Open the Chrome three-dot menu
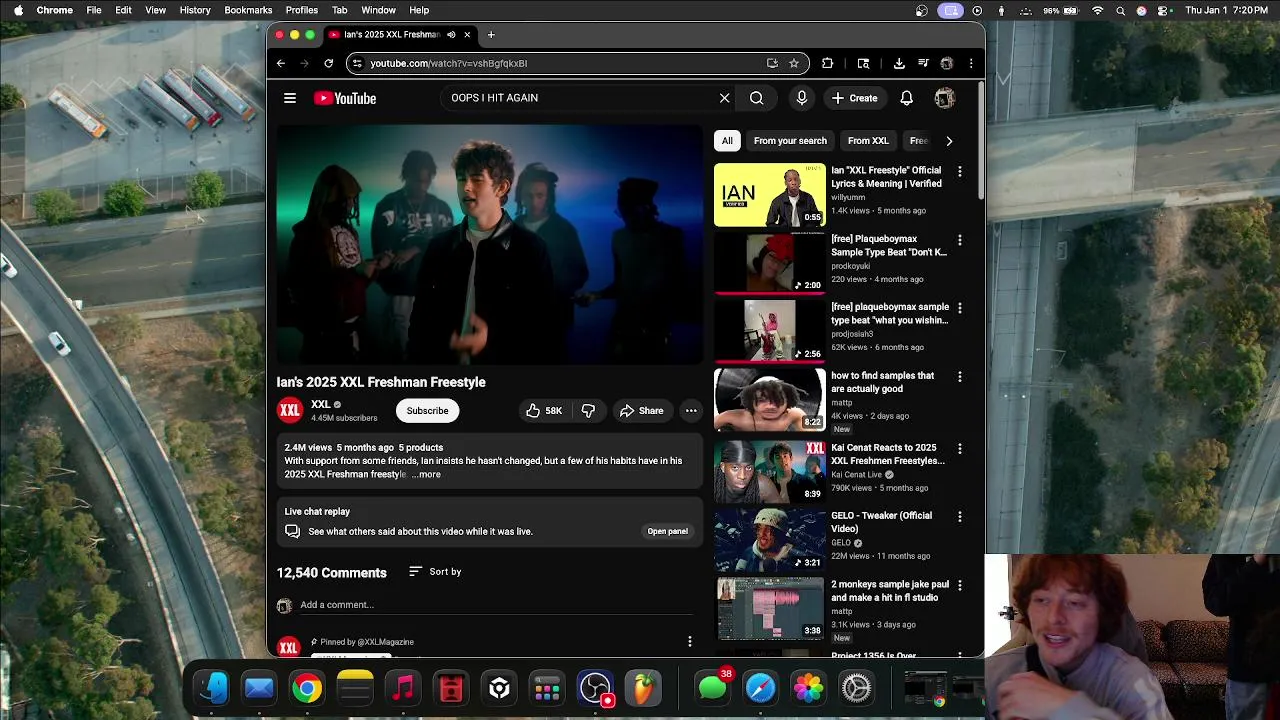Image resolution: width=1280 pixels, height=720 pixels. [971, 63]
